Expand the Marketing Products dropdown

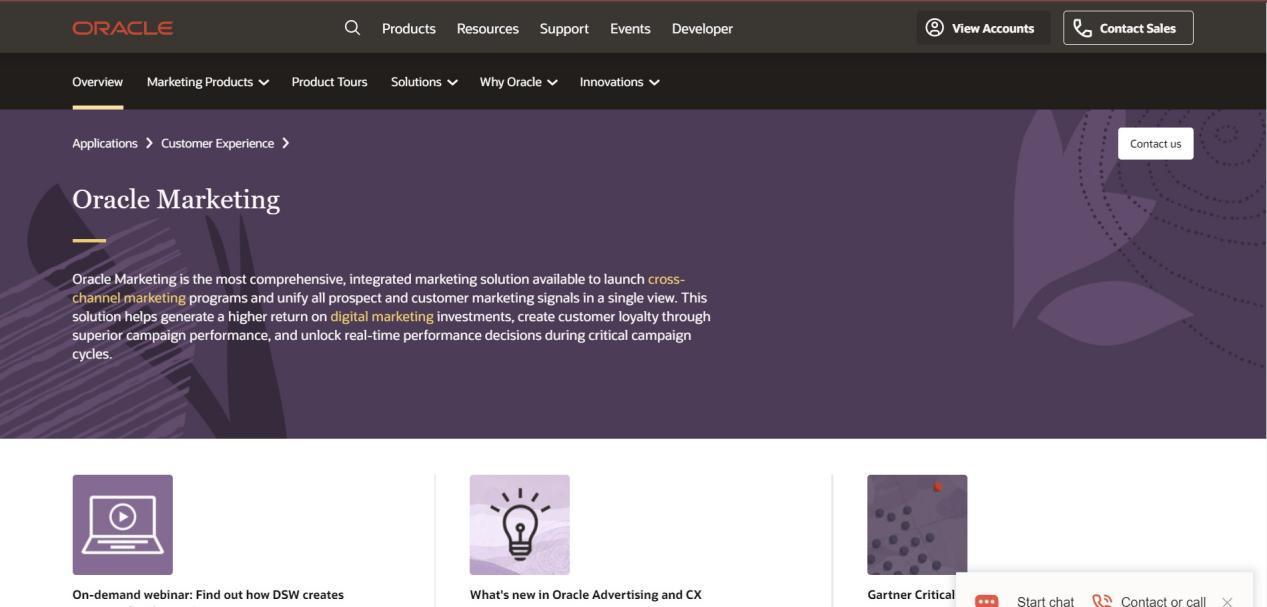[x=208, y=82]
